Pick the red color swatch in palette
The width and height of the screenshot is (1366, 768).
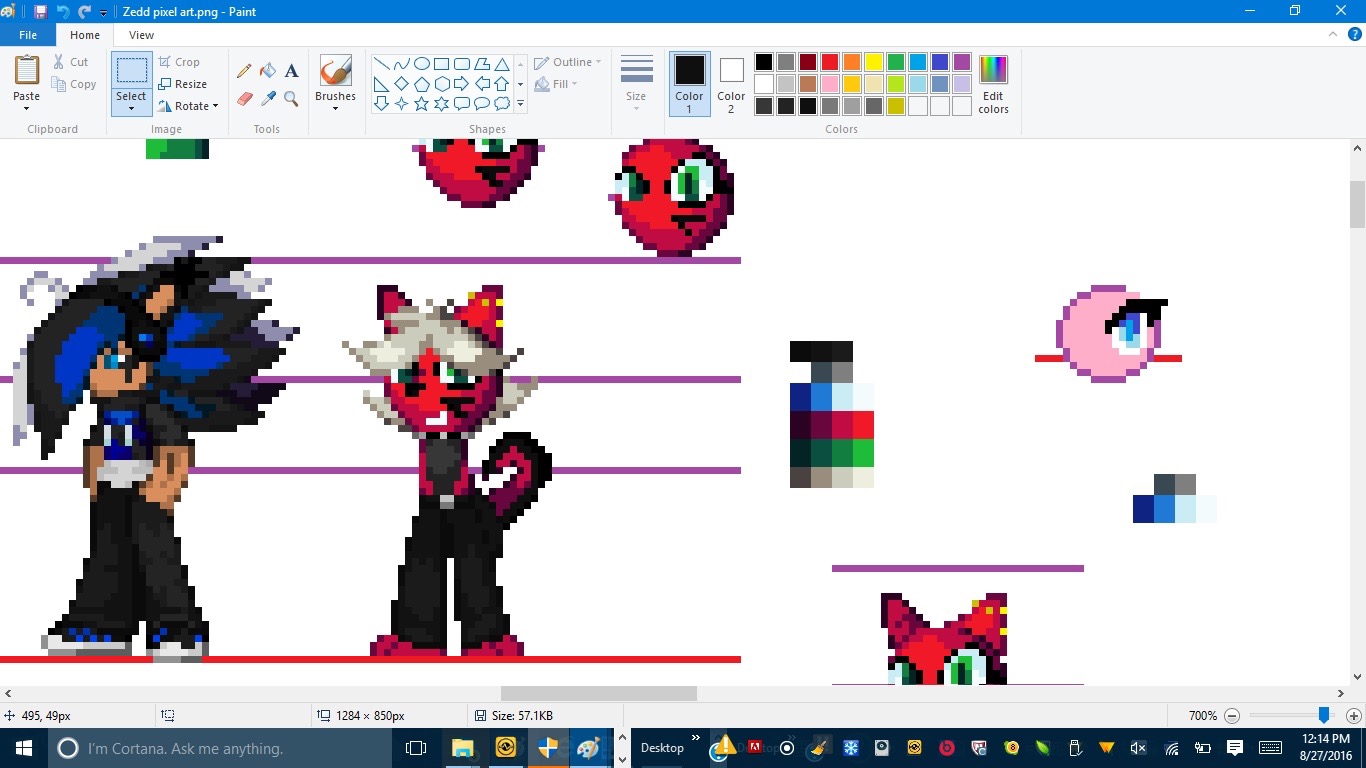(829, 62)
